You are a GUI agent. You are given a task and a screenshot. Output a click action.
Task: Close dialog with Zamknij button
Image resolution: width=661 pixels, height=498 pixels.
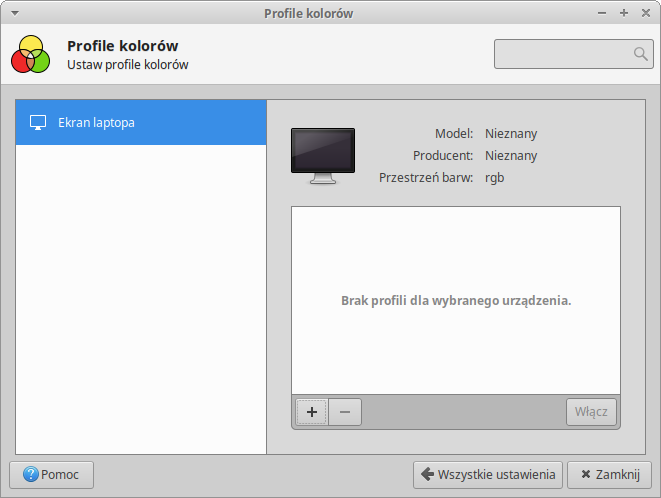(x=610, y=475)
